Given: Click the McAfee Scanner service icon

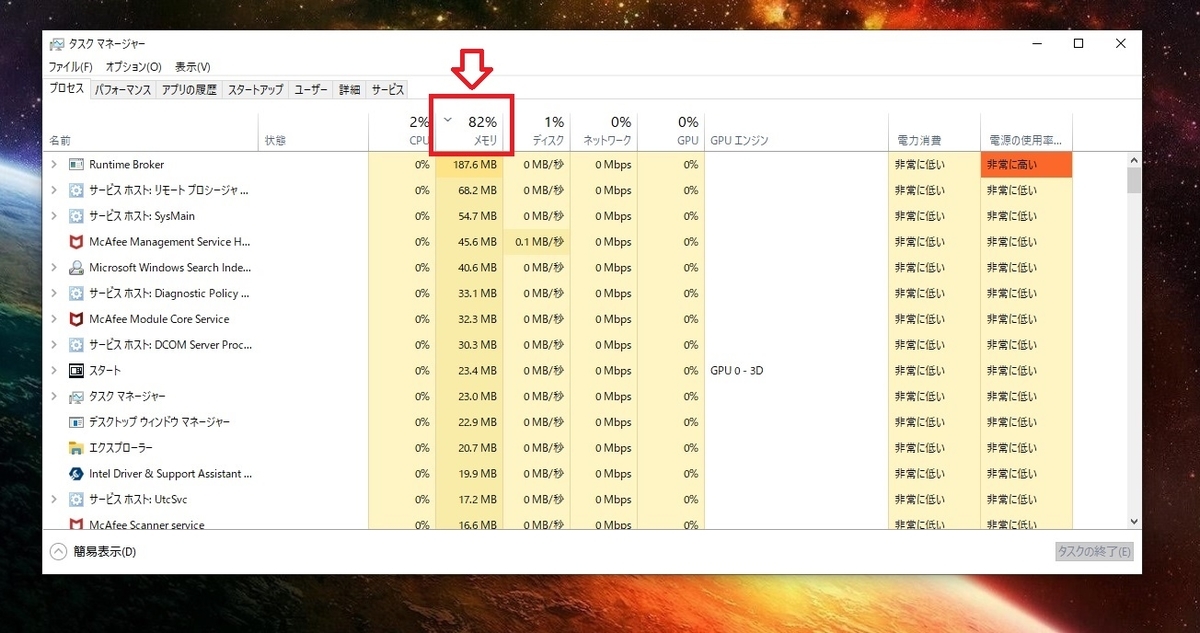Looking at the screenshot, I should 76,524.
